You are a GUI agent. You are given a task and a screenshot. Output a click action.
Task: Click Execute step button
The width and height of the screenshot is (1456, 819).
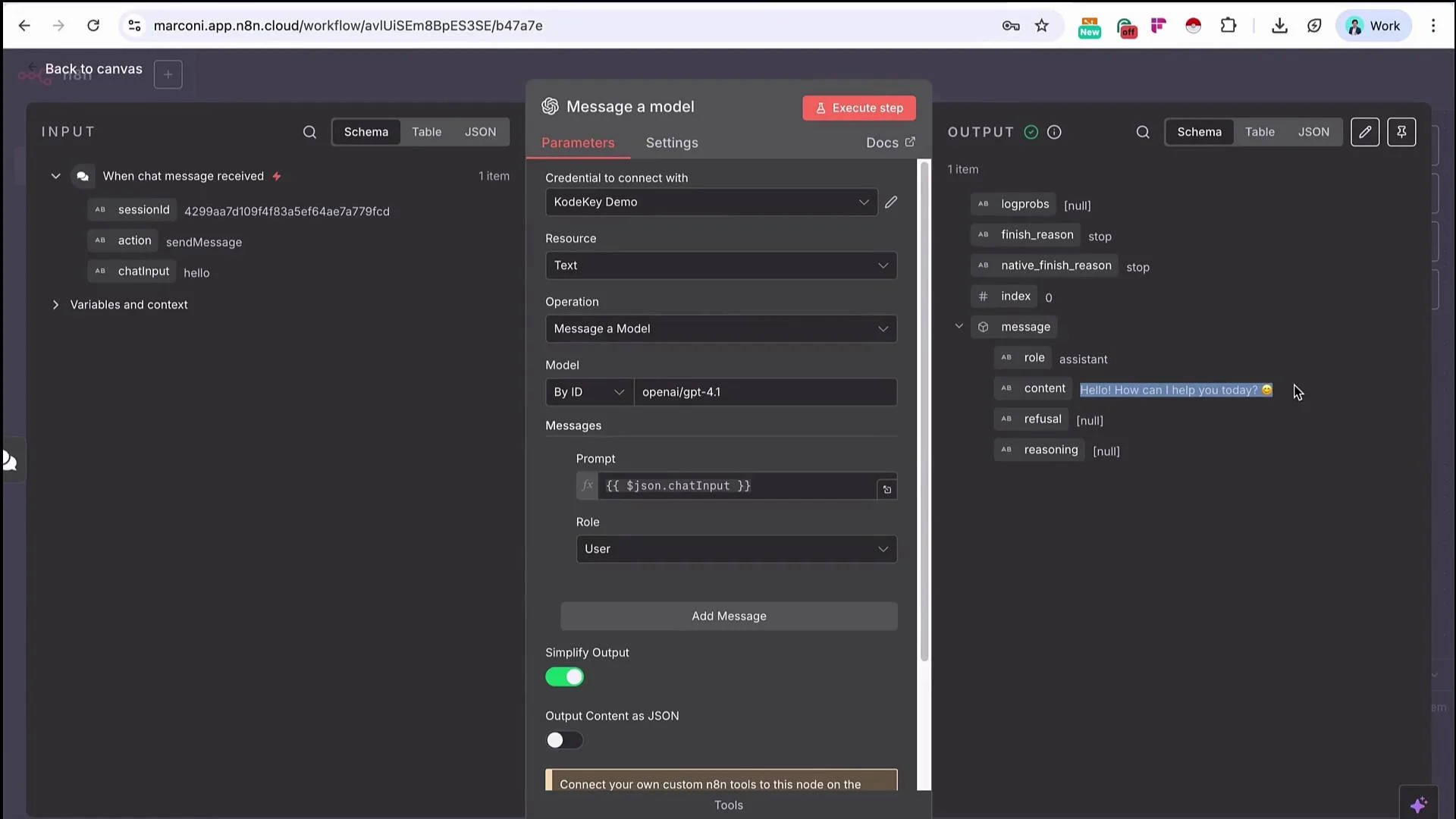click(x=859, y=108)
